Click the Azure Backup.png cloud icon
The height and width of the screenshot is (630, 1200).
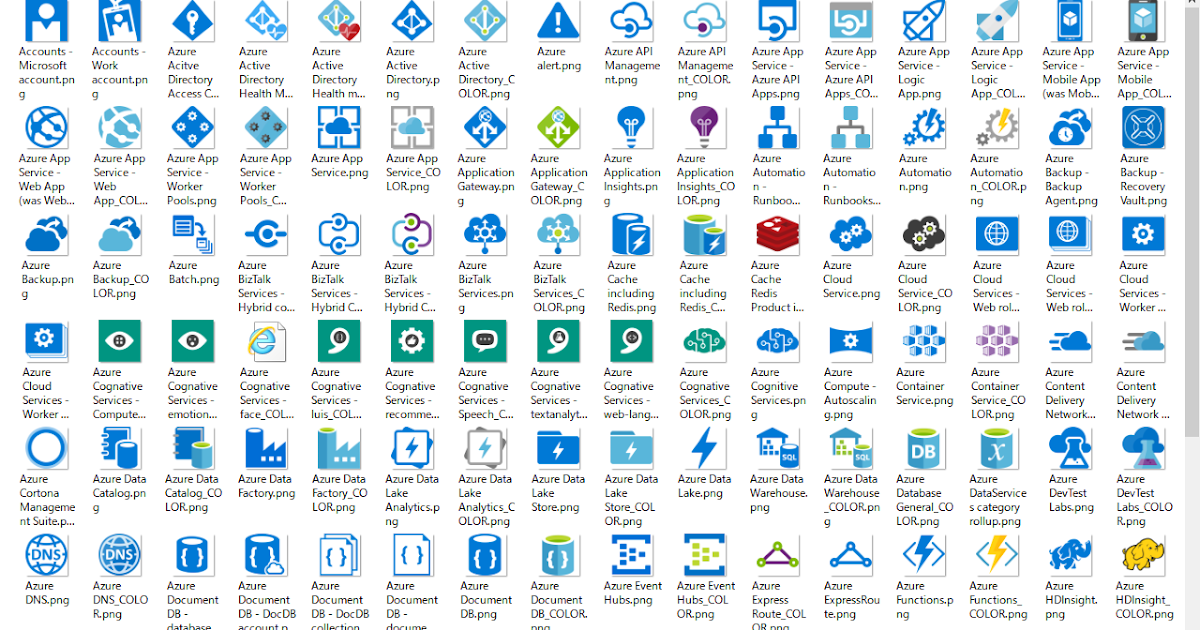(x=45, y=234)
